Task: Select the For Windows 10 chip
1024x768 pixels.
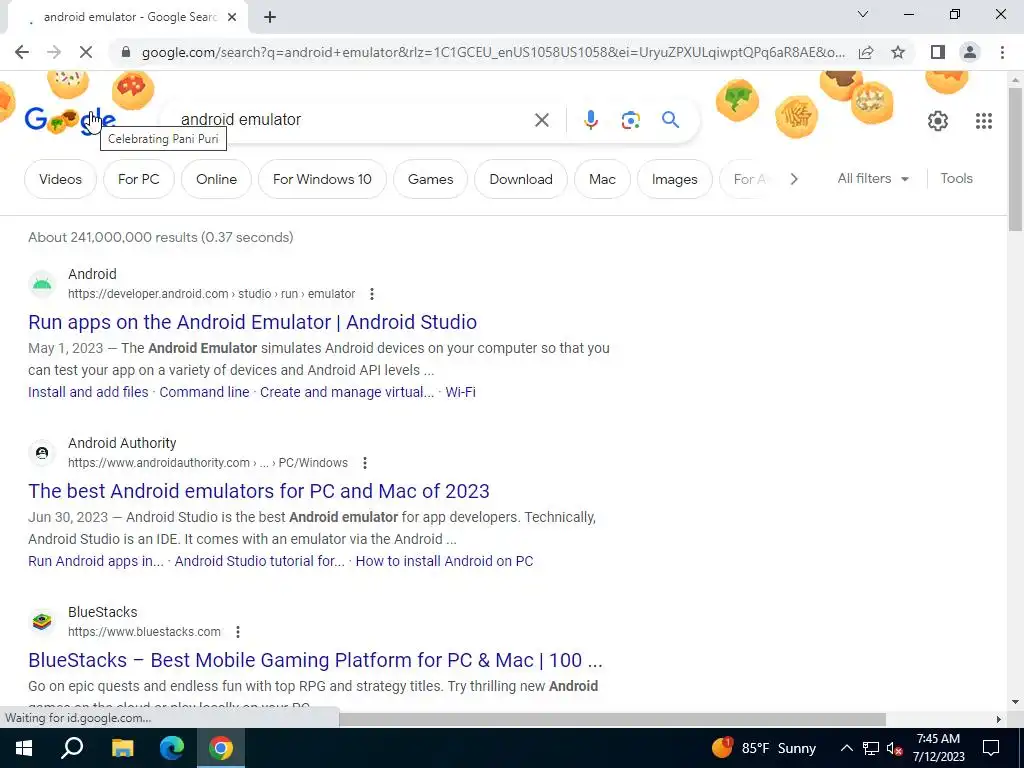Action: click(x=322, y=179)
